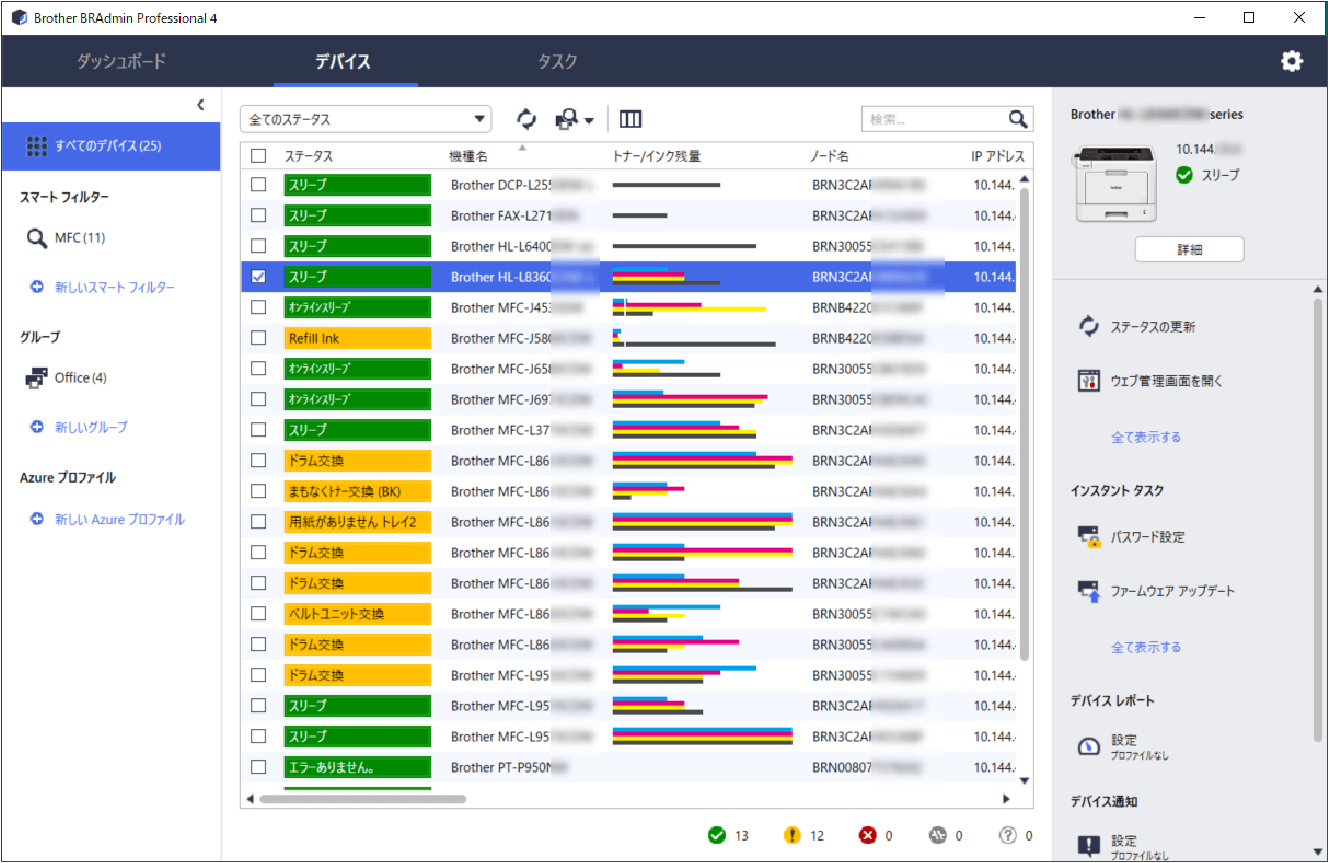Screen dimensions: 1328x863
Task: Click the green ready status count icon
Action: tap(716, 835)
